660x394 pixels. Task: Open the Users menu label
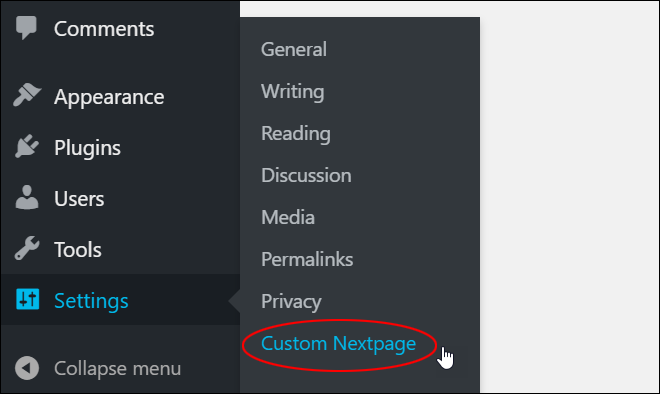79,199
